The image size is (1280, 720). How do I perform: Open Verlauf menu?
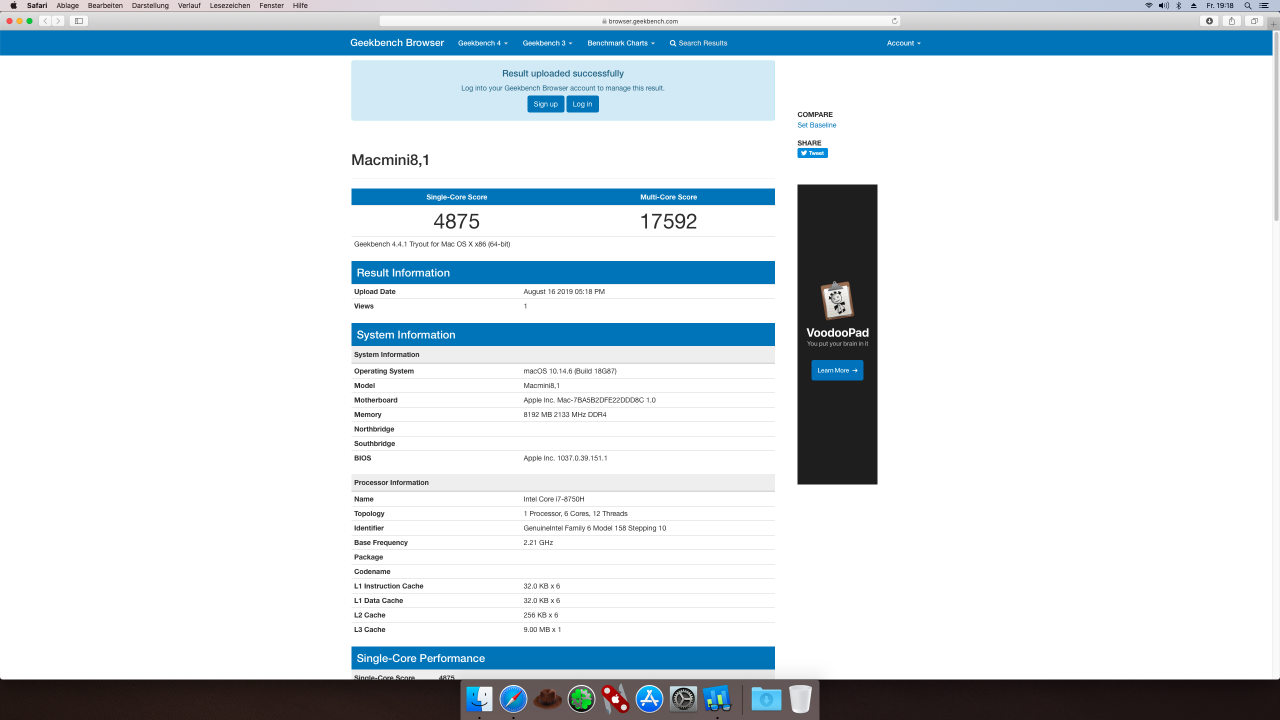[189, 5]
